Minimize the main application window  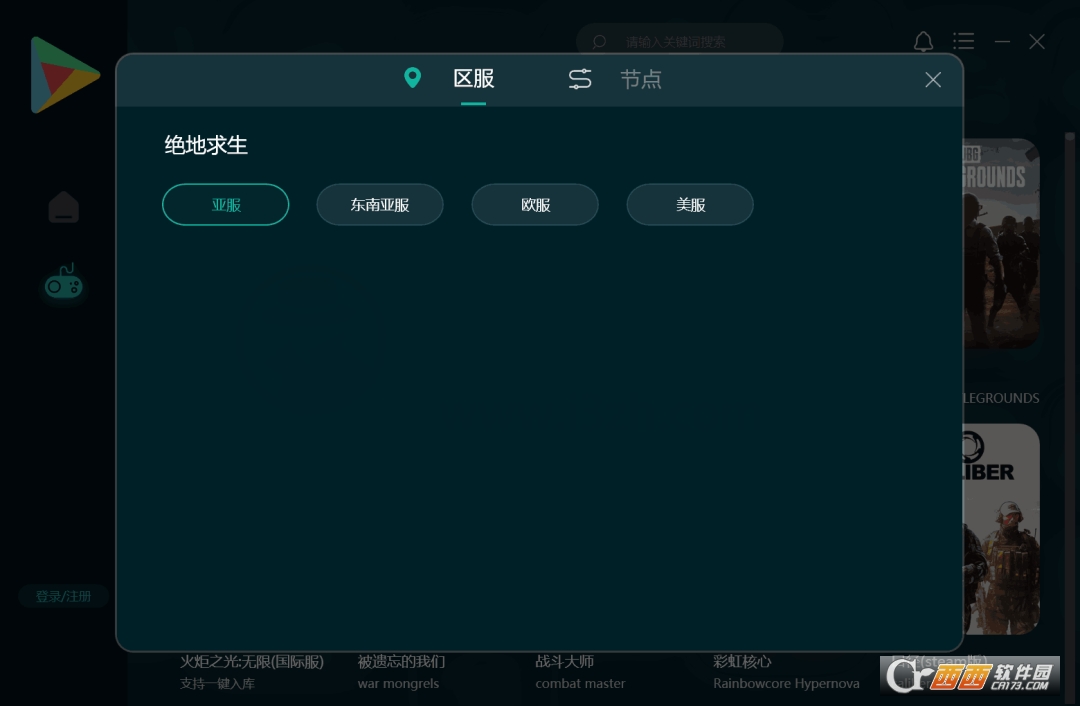point(1002,42)
